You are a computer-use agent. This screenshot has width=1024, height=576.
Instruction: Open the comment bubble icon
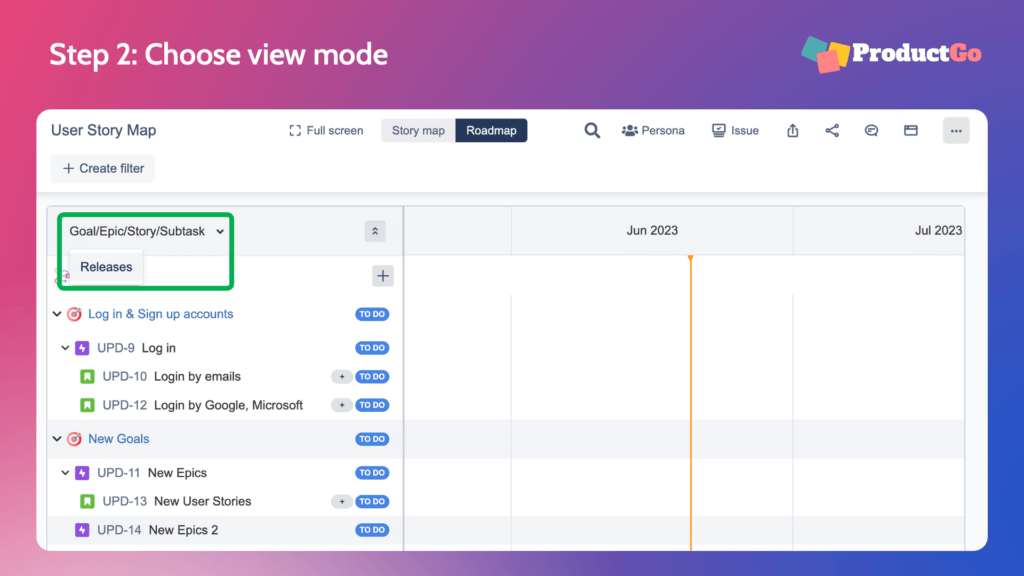(x=871, y=130)
